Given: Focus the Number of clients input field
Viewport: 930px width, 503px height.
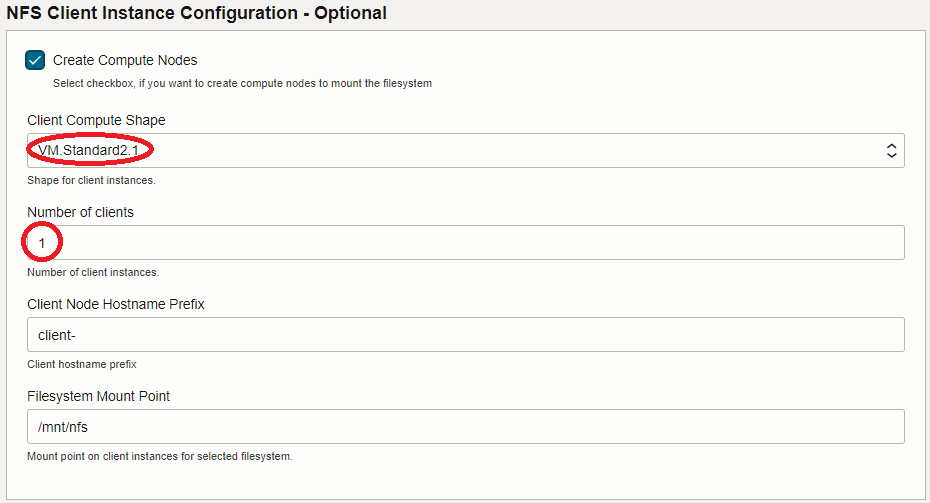Looking at the screenshot, I should 465,243.
